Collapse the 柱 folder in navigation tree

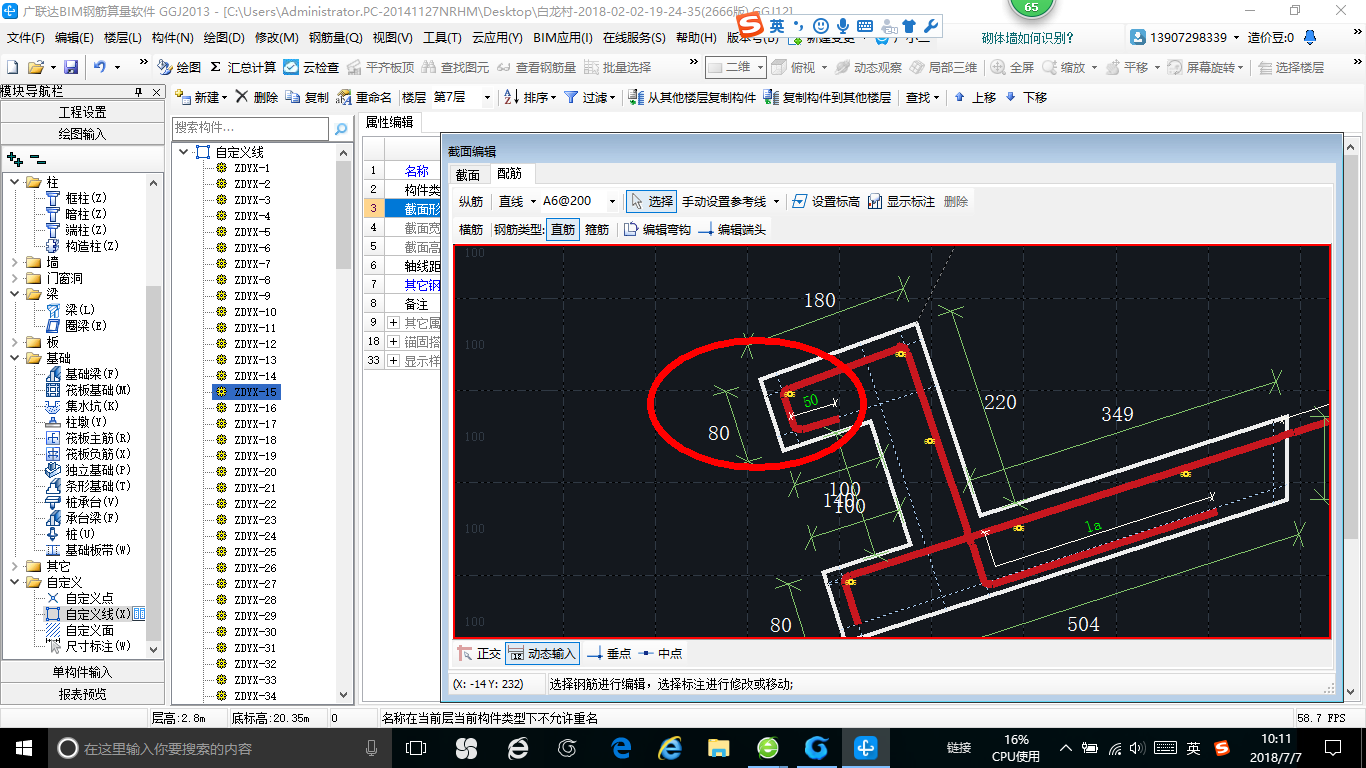point(15,182)
